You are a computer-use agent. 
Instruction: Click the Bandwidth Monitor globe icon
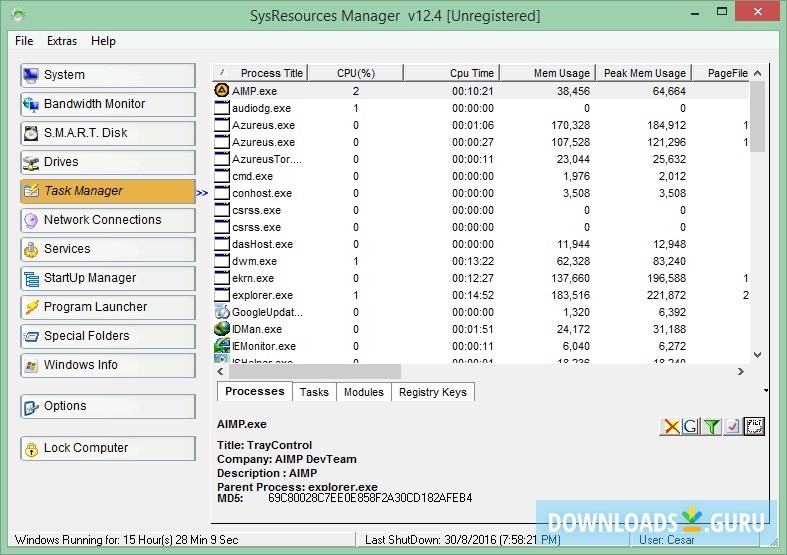[31, 104]
